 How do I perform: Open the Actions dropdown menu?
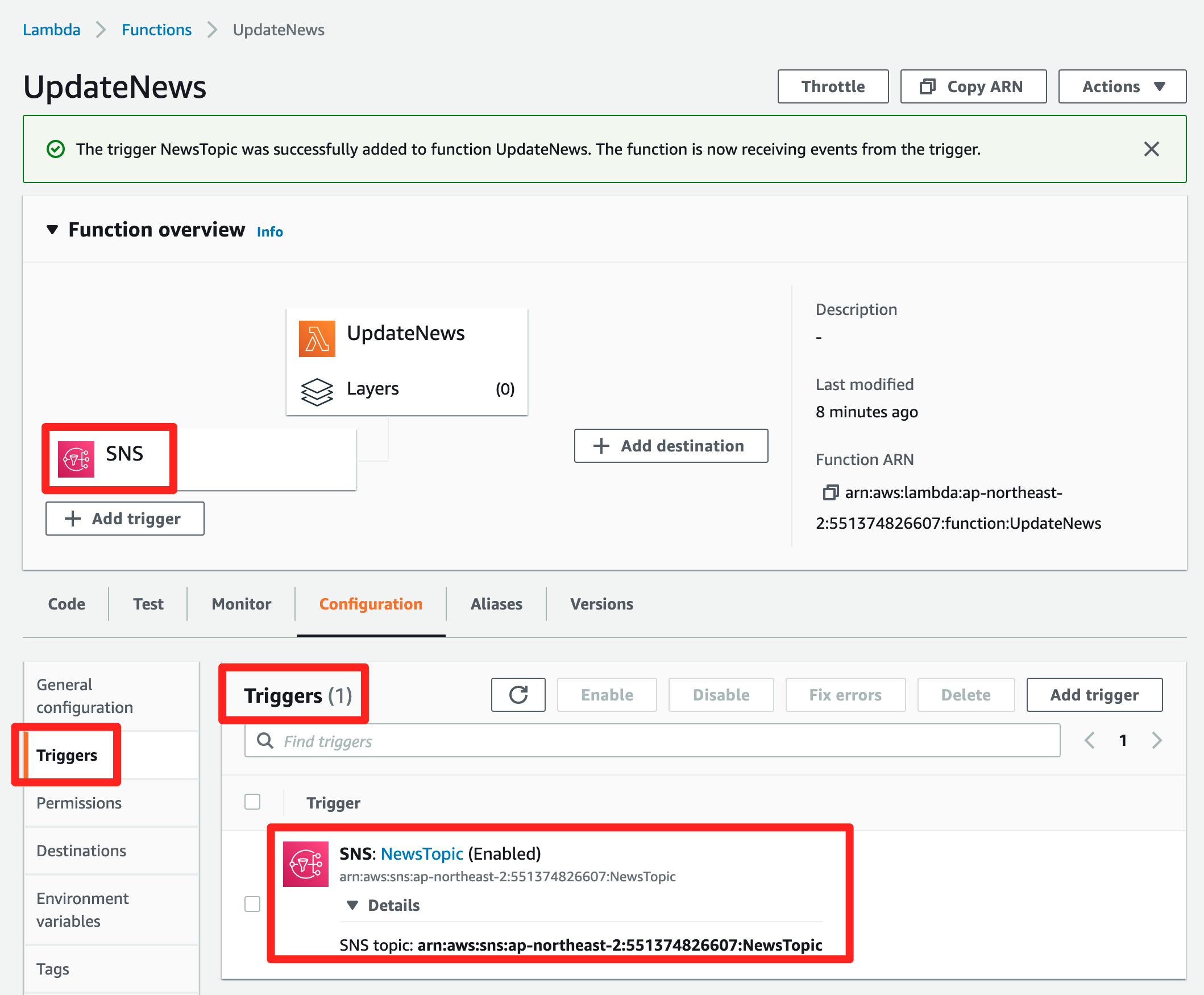(1122, 86)
